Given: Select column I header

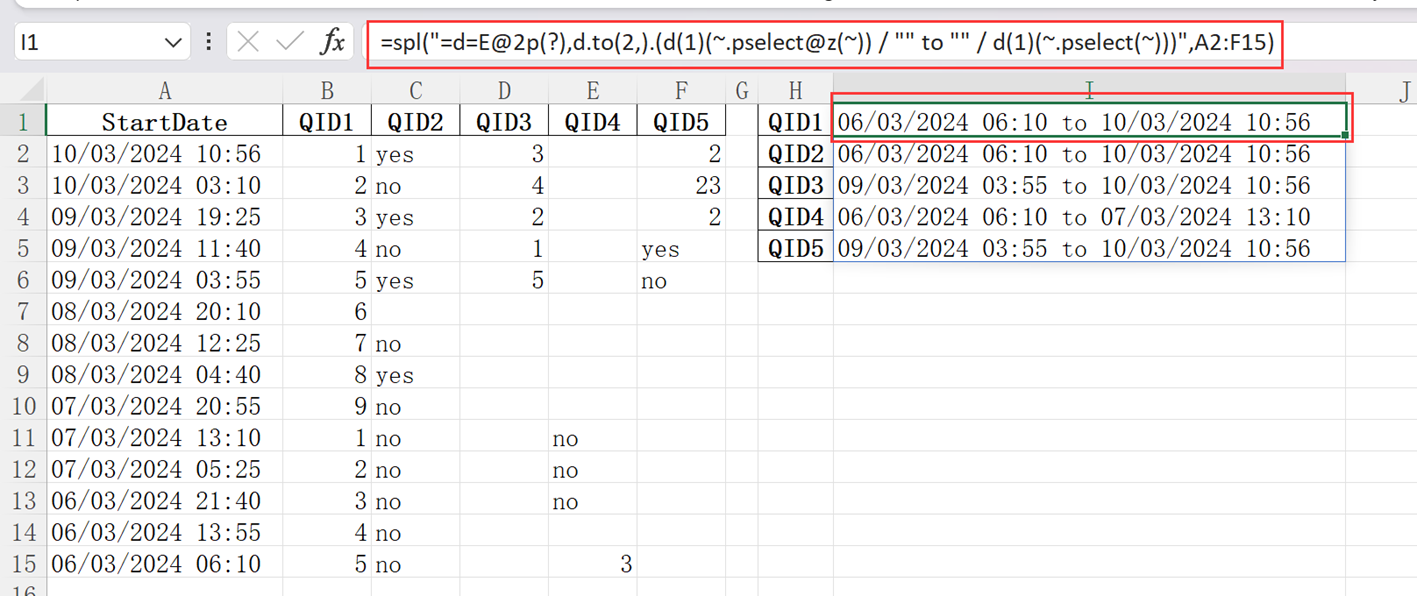Looking at the screenshot, I should pyautogui.click(x=1088, y=91).
